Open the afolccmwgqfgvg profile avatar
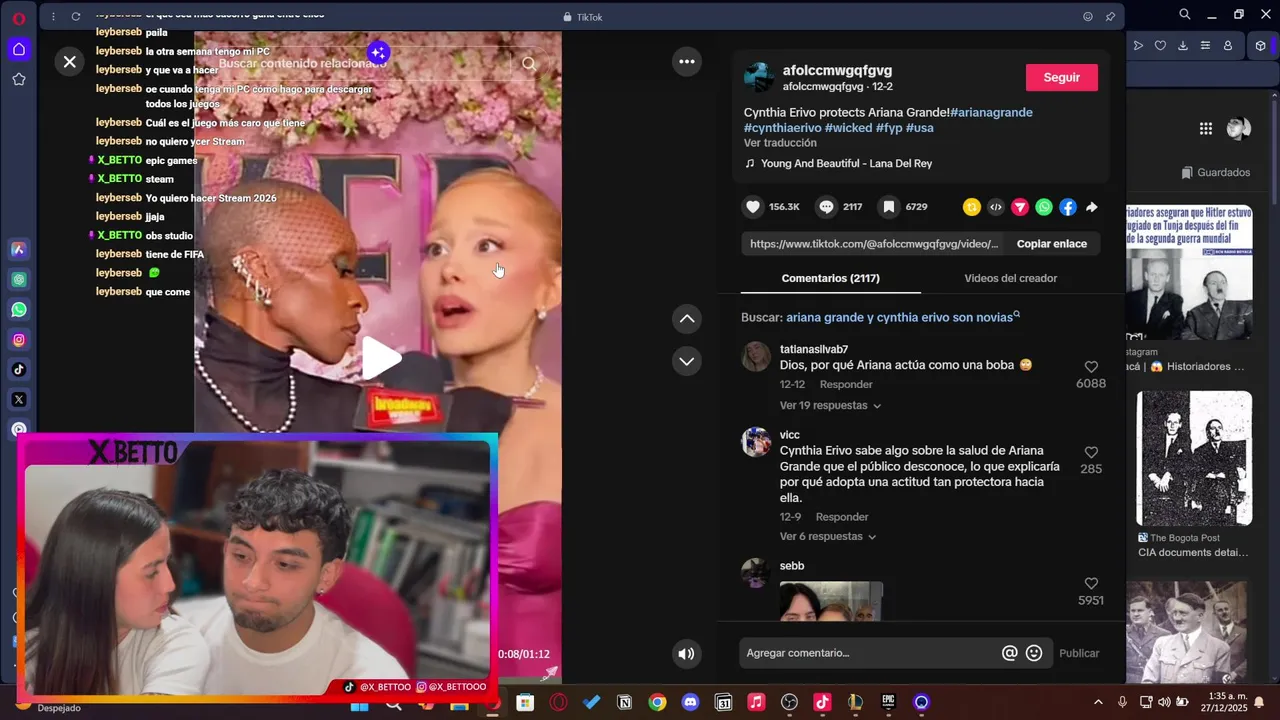Screen dimensions: 1280x720 coord(759,78)
